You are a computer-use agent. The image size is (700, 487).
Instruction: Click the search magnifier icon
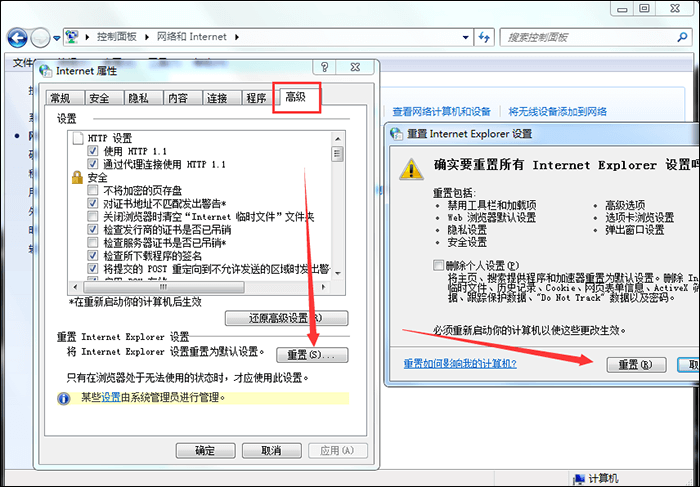point(682,37)
